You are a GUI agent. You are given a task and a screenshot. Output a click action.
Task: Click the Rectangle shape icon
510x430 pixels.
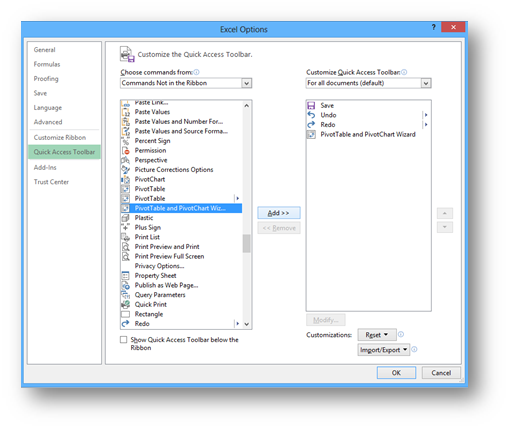(126, 314)
